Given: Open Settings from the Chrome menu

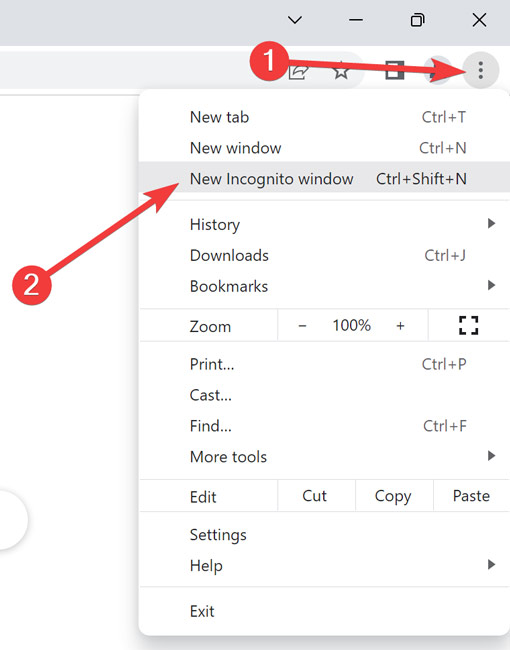Looking at the screenshot, I should pyautogui.click(x=325, y=535).
